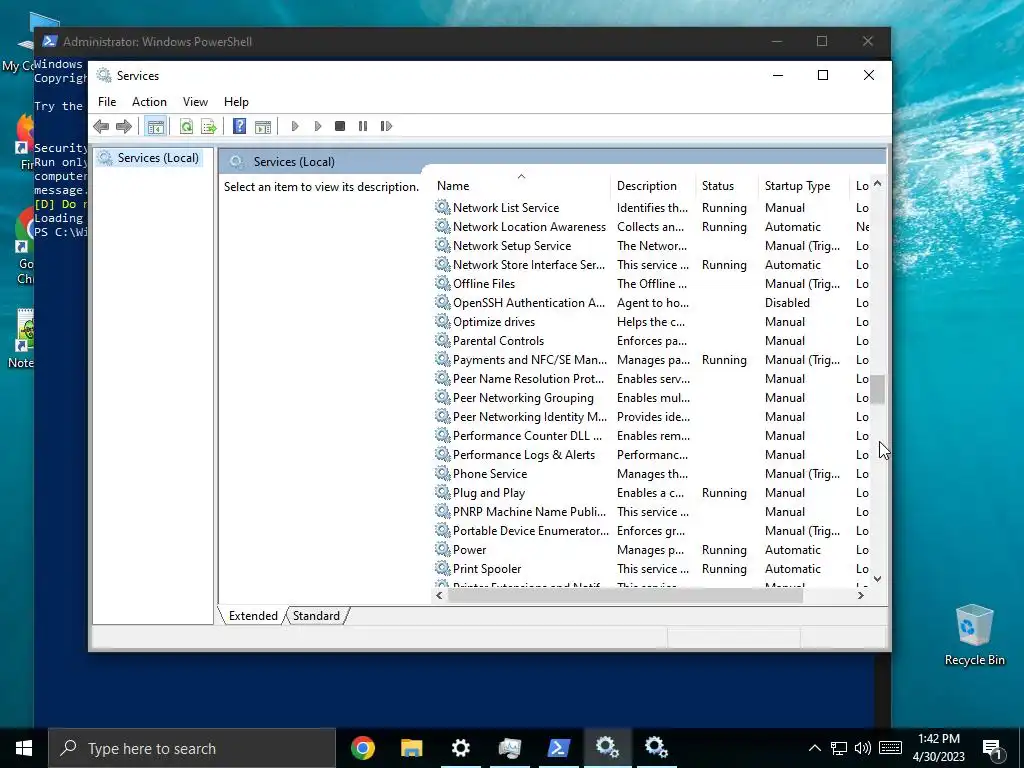
Task: Open the Windows Start menu
Action: pyautogui.click(x=24, y=748)
